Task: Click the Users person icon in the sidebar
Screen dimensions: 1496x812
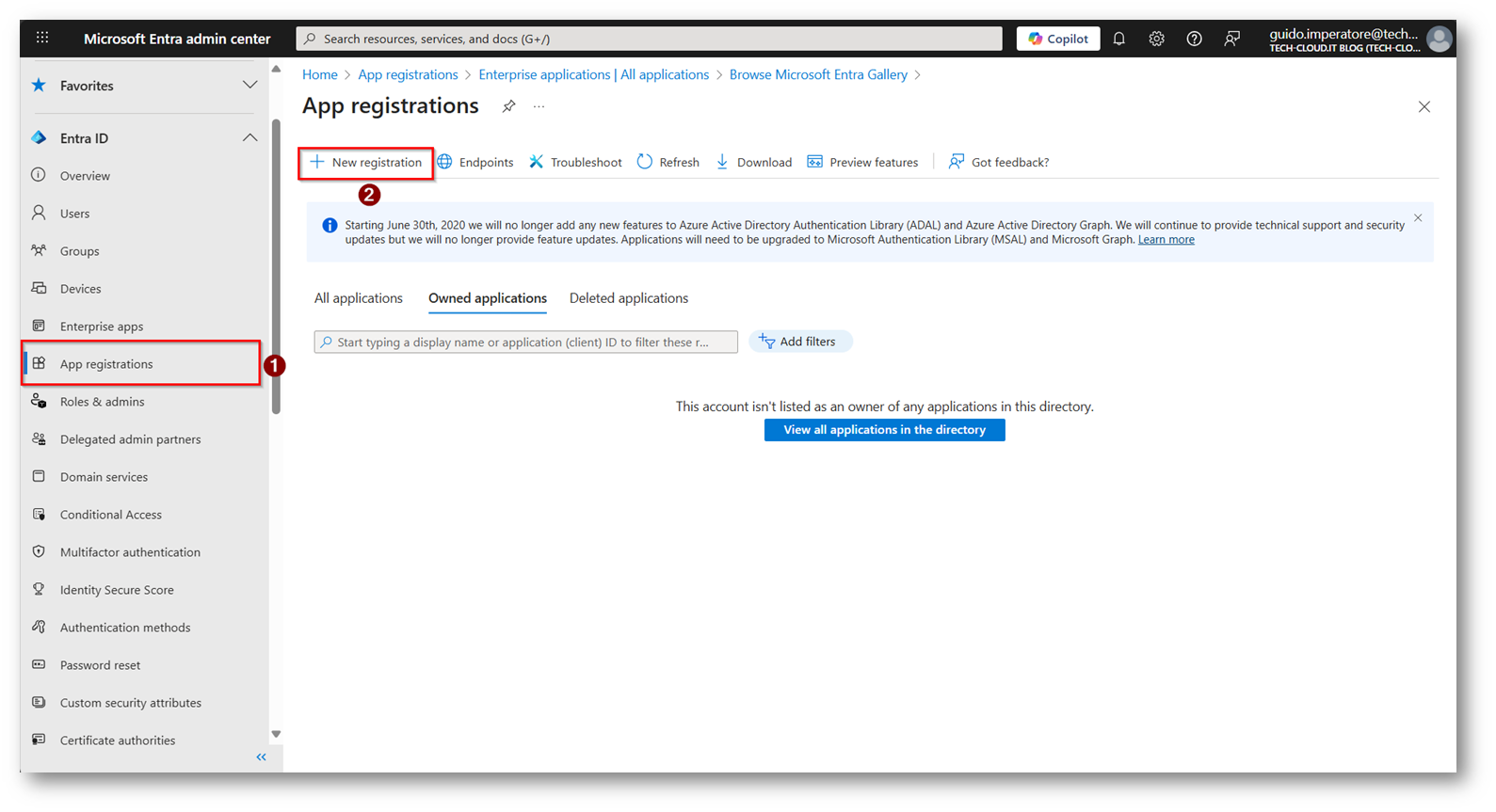Action: [x=39, y=213]
